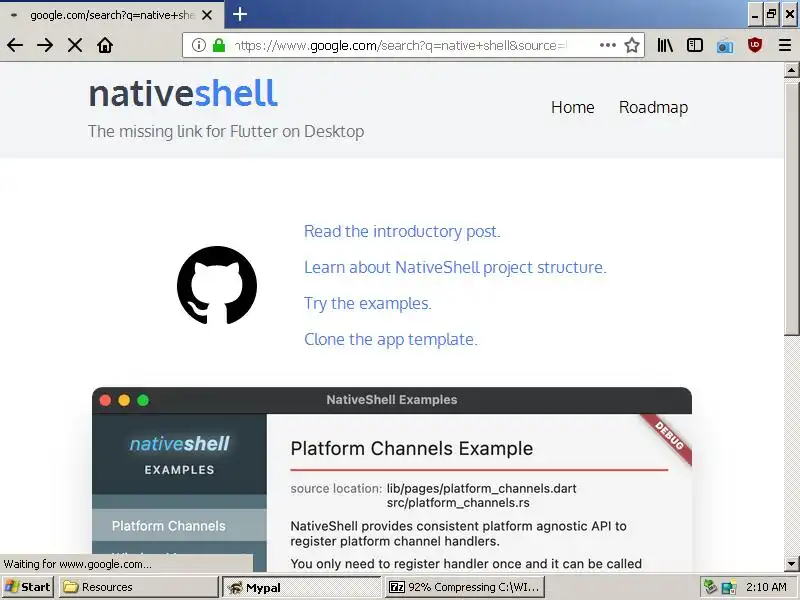Click the network connection tray icon
The image size is (800, 600).
point(729,587)
